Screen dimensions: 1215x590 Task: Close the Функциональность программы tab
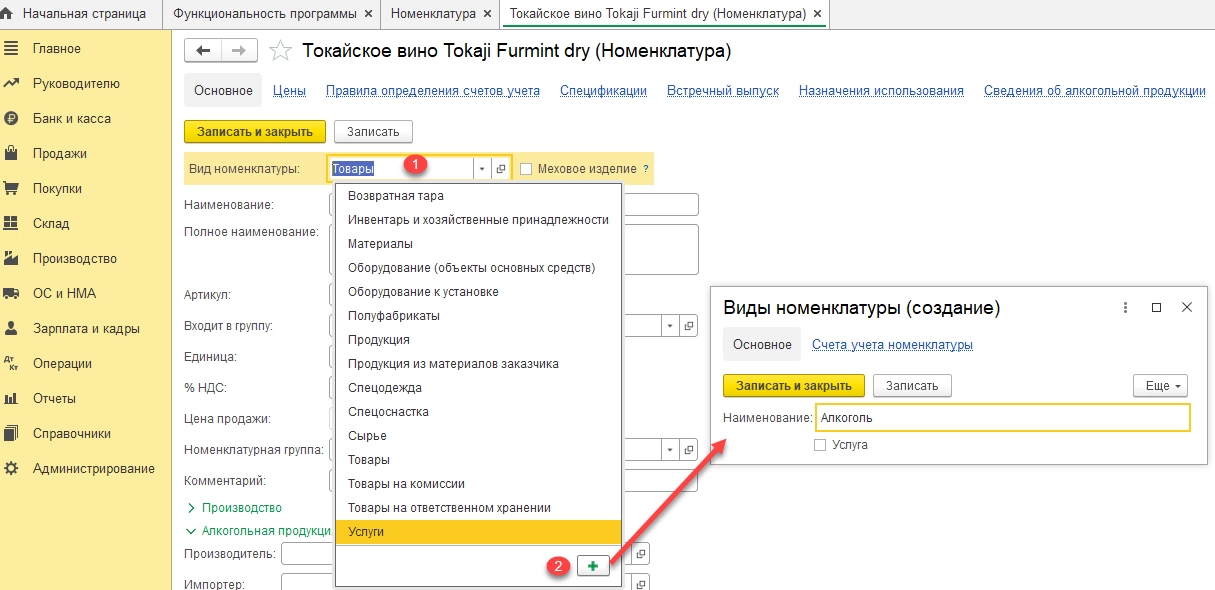[368, 14]
